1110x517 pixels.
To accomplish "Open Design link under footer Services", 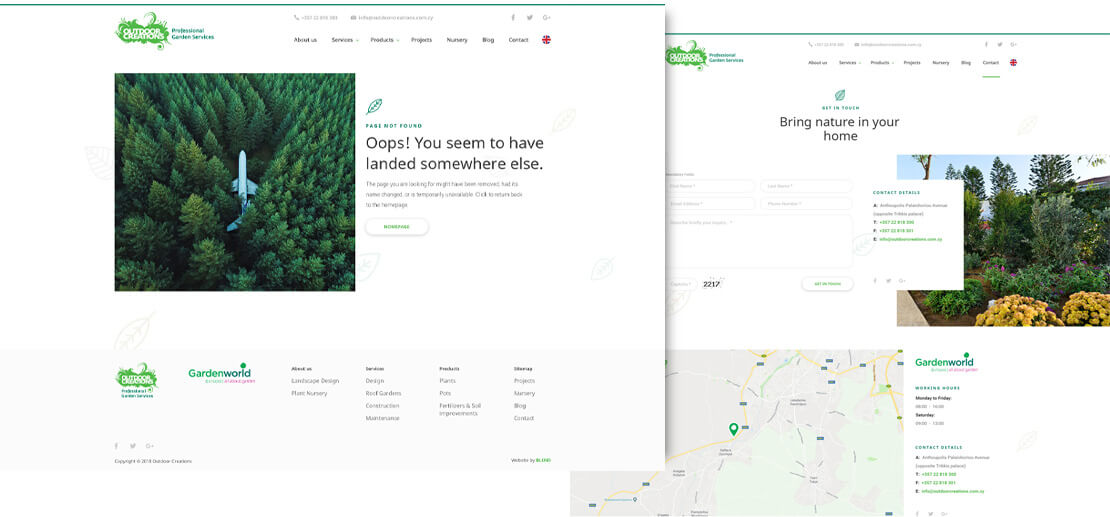I will 374,381.
